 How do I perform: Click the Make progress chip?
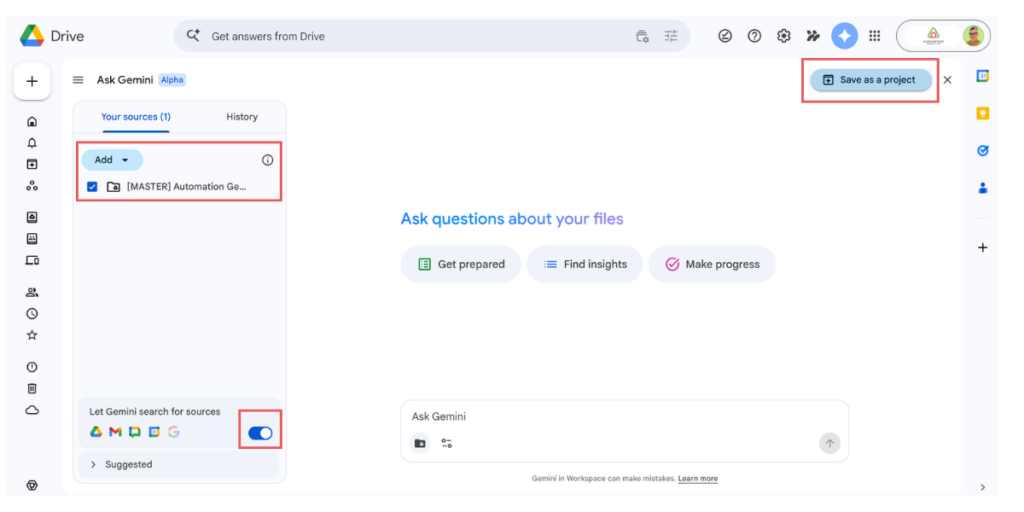pos(712,264)
